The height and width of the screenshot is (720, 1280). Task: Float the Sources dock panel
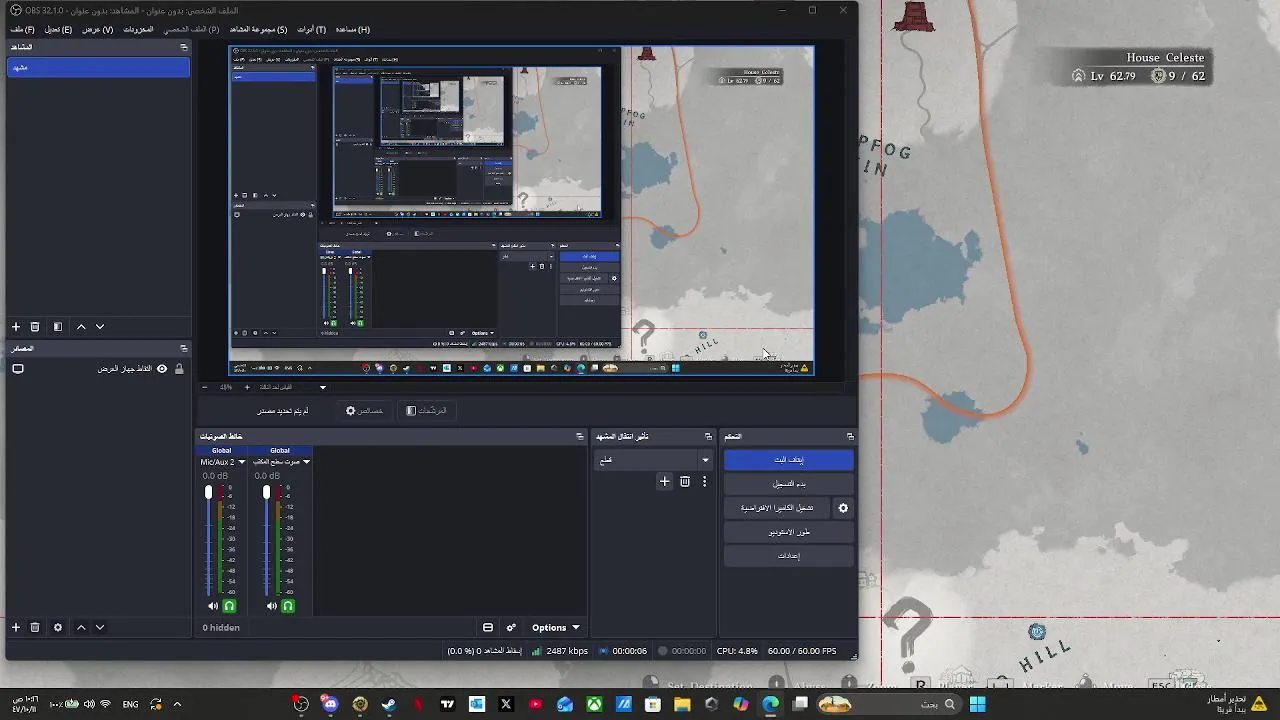pyautogui.click(x=183, y=348)
